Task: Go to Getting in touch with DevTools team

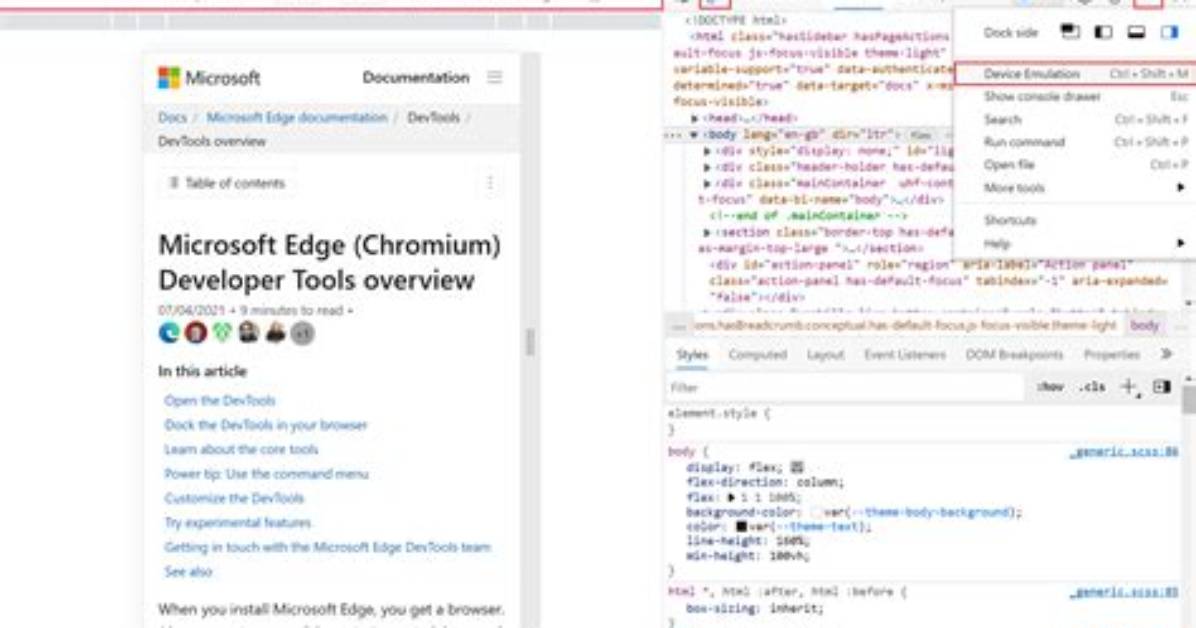Action: 327,547
